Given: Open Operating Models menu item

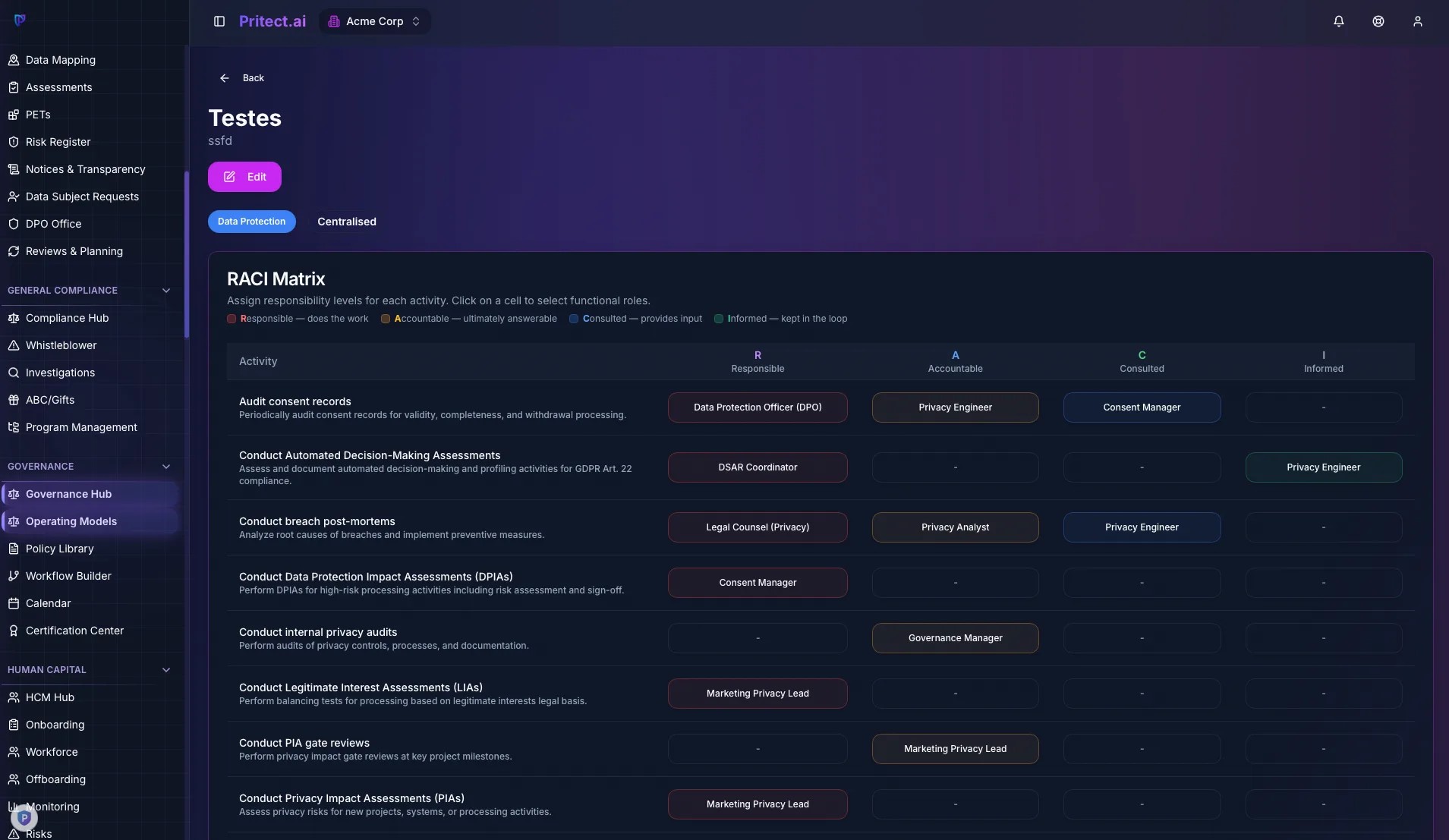Looking at the screenshot, I should 91,521.
